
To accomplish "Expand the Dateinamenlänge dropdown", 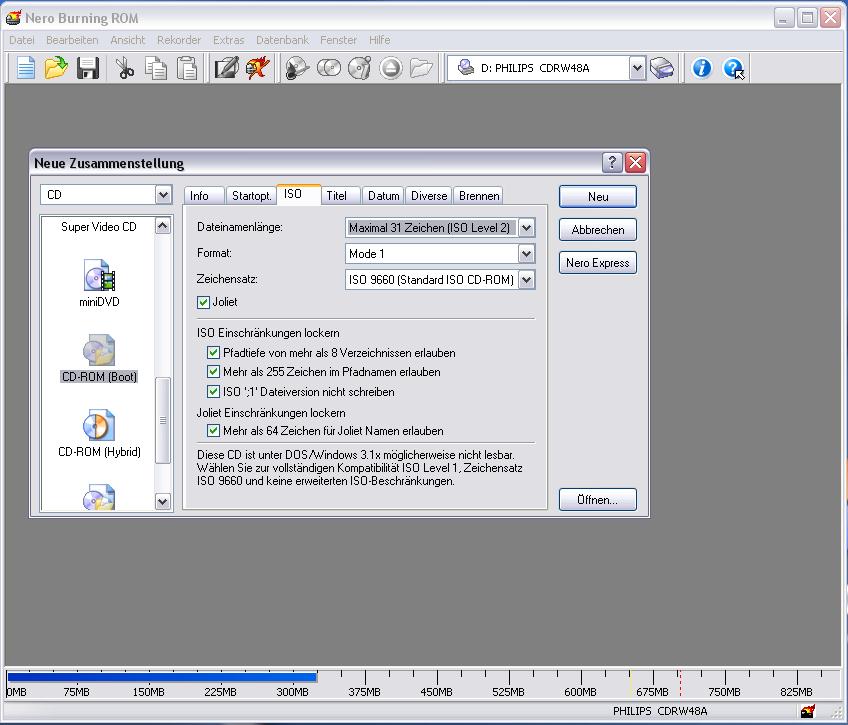I will click(526, 228).
